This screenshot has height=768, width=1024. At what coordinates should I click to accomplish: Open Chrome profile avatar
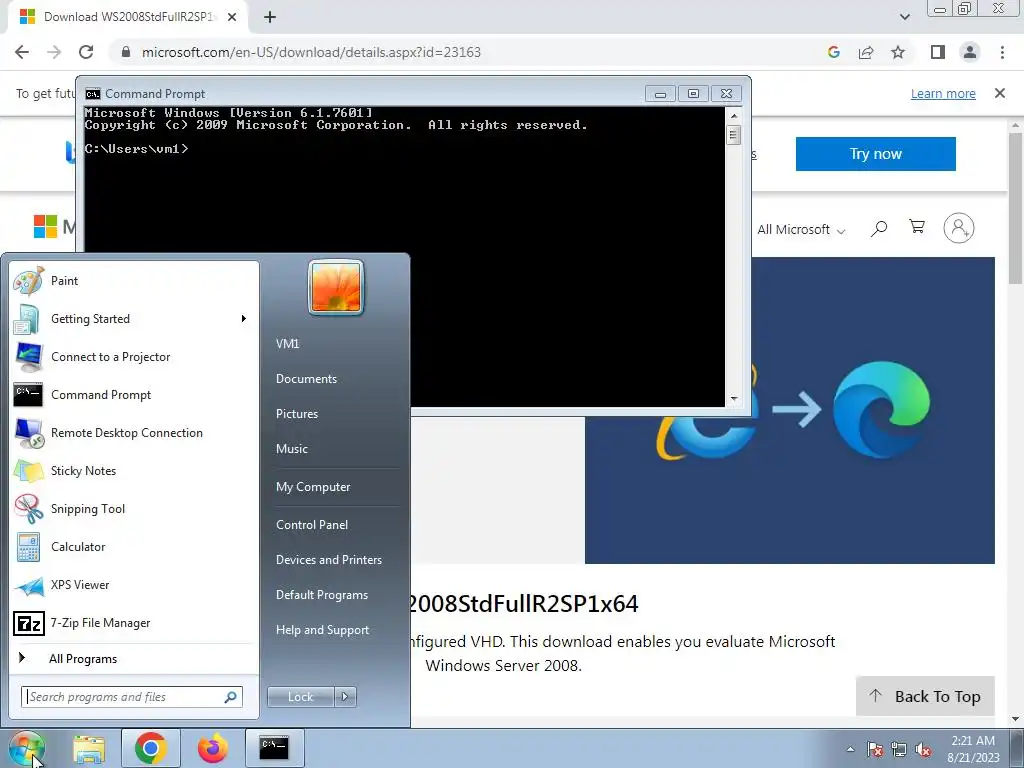pos(970,52)
